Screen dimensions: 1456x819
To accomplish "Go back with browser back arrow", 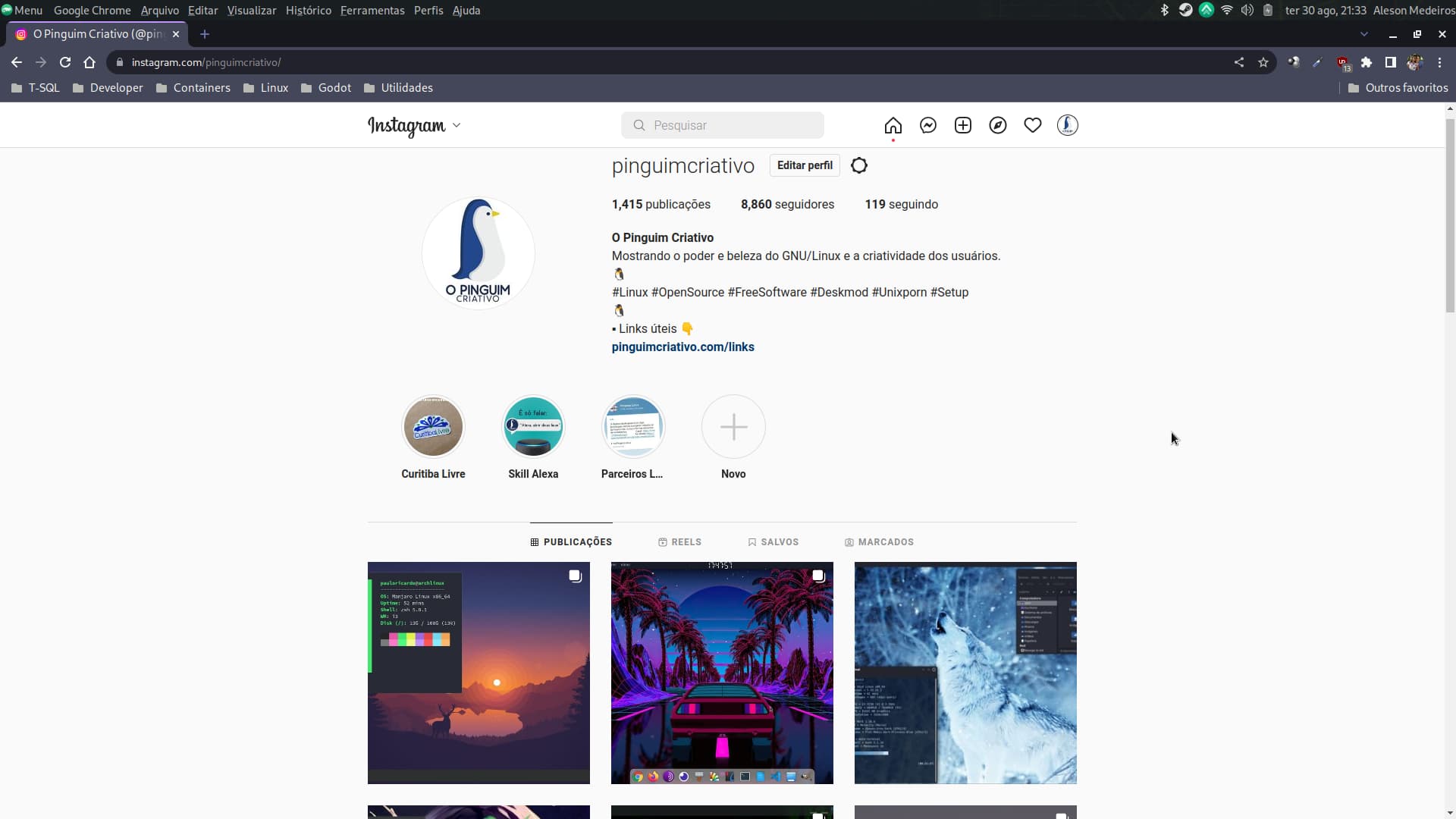I will (x=17, y=62).
